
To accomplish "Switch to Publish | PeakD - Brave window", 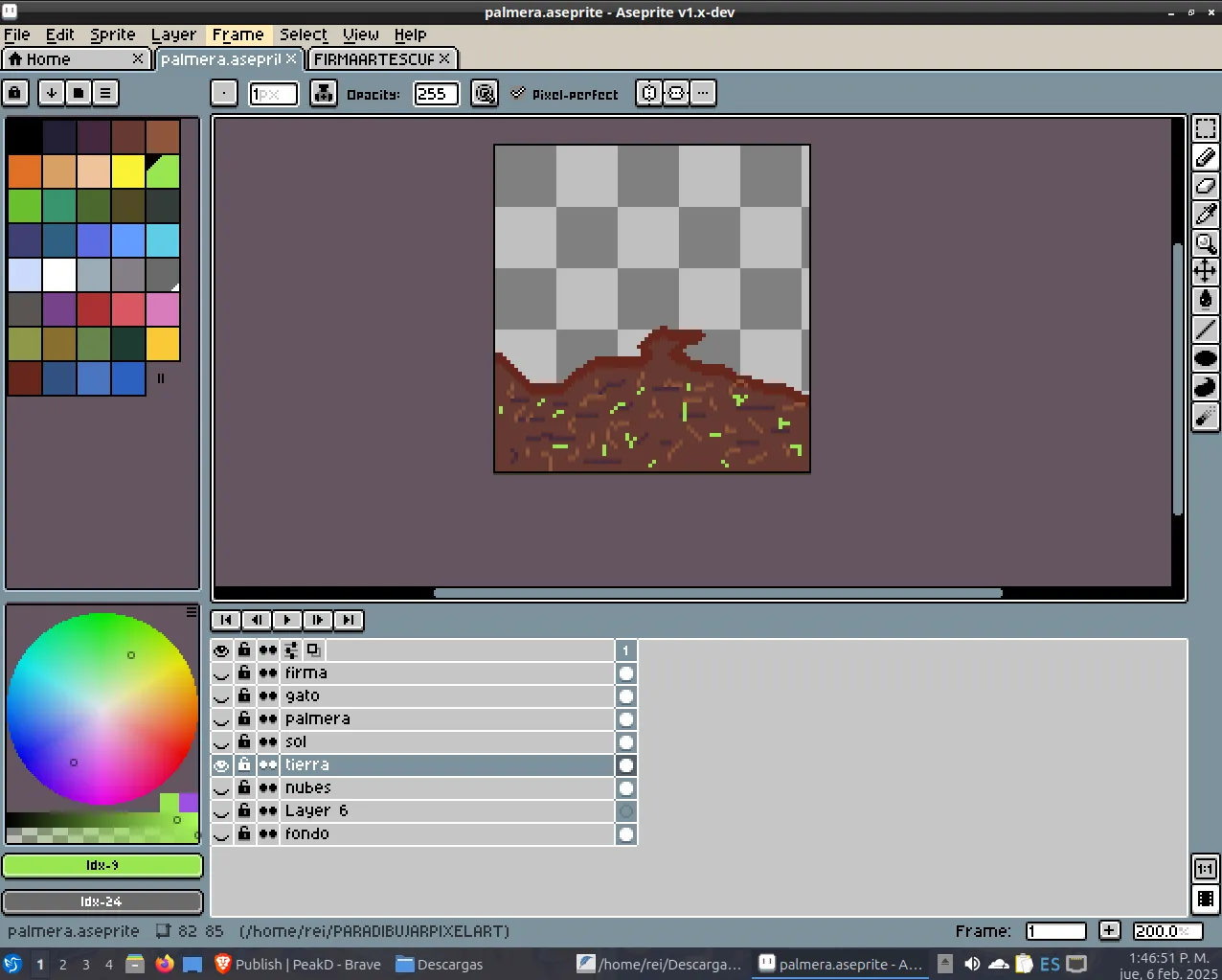I will coord(297,964).
